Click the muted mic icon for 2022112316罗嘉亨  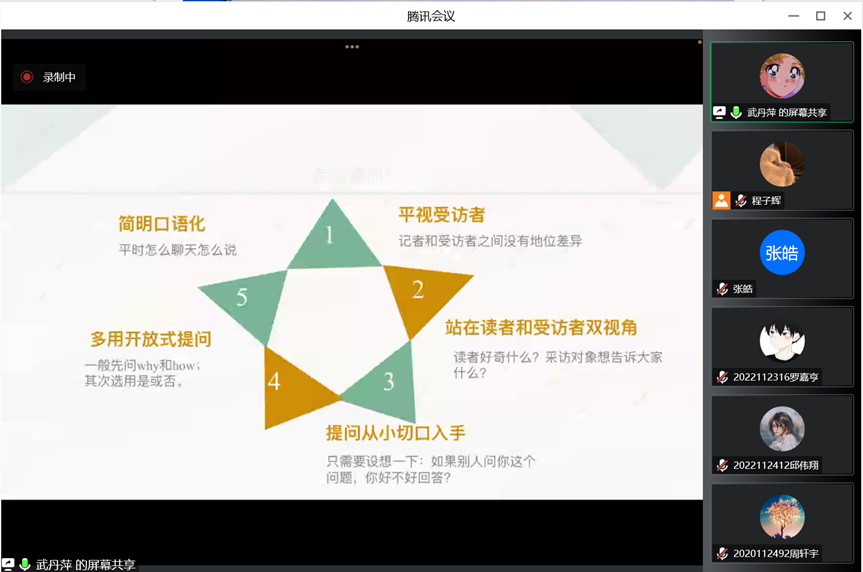pyautogui.click(x=722, y=377)
